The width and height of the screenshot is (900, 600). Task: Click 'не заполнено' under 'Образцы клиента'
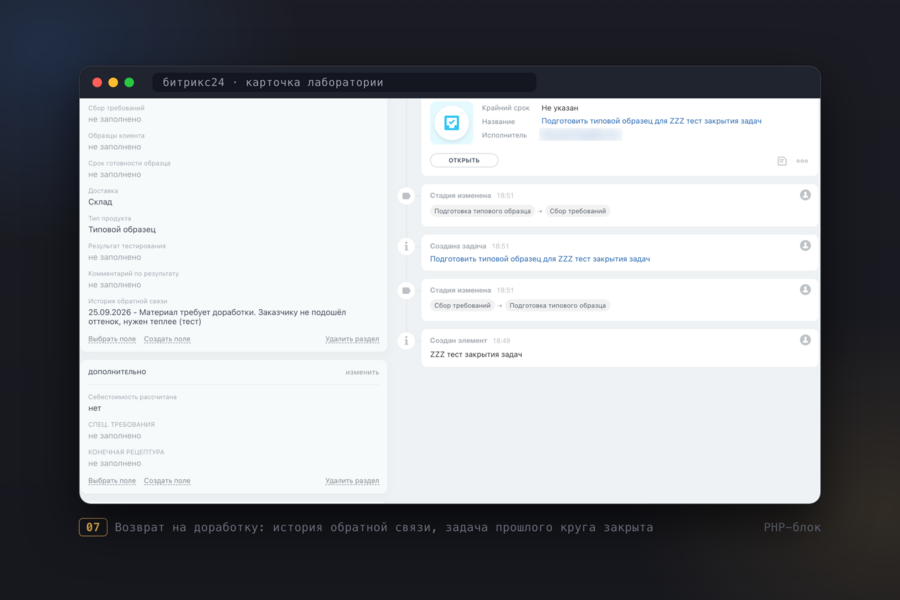click(115, 147)
